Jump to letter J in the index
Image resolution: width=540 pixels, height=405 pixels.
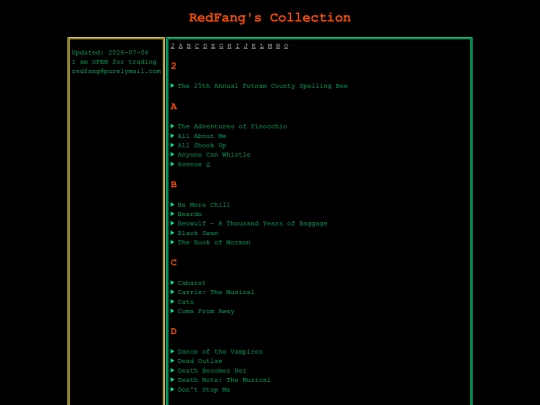coord(246,46)
